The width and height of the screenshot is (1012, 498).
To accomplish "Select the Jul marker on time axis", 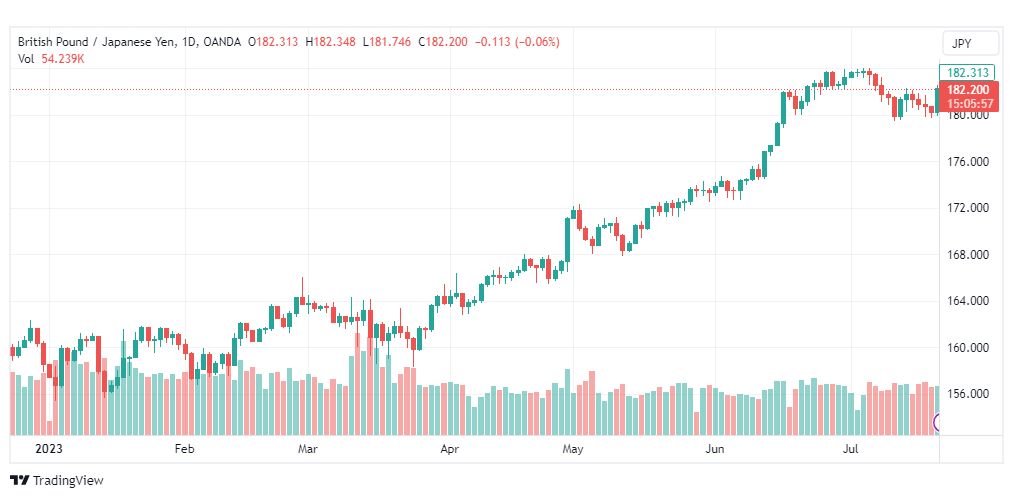I will (x=853, y=448).
